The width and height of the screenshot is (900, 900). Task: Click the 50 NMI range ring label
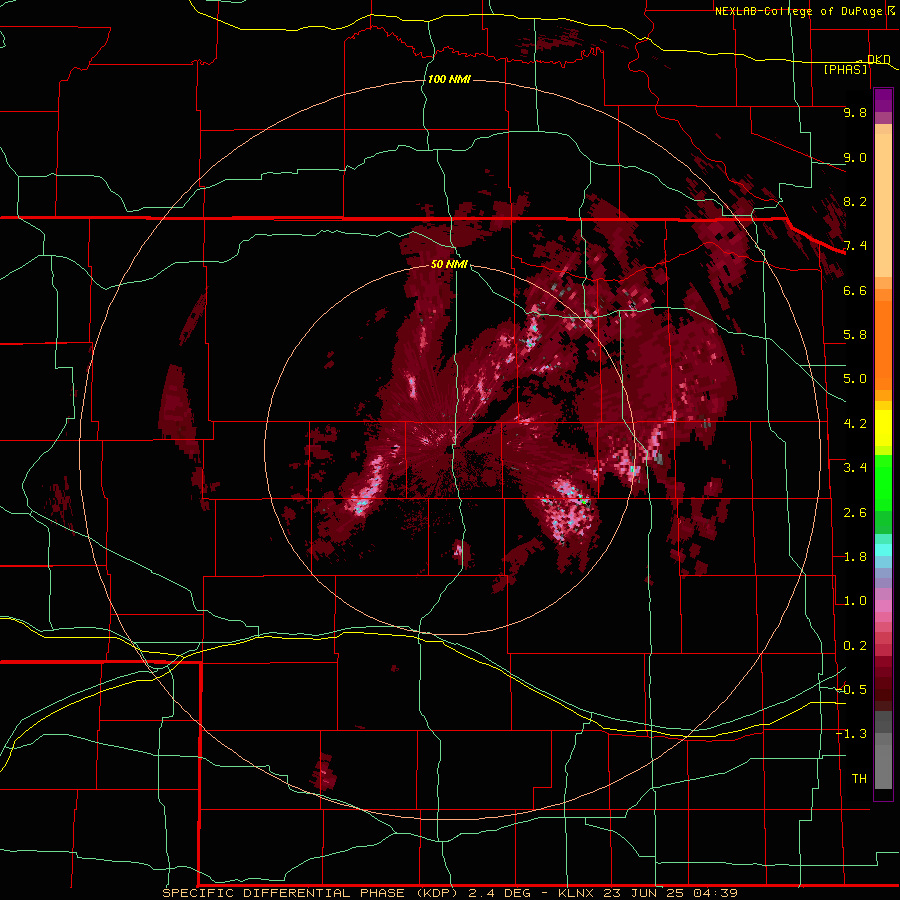[x=449, y=264]
